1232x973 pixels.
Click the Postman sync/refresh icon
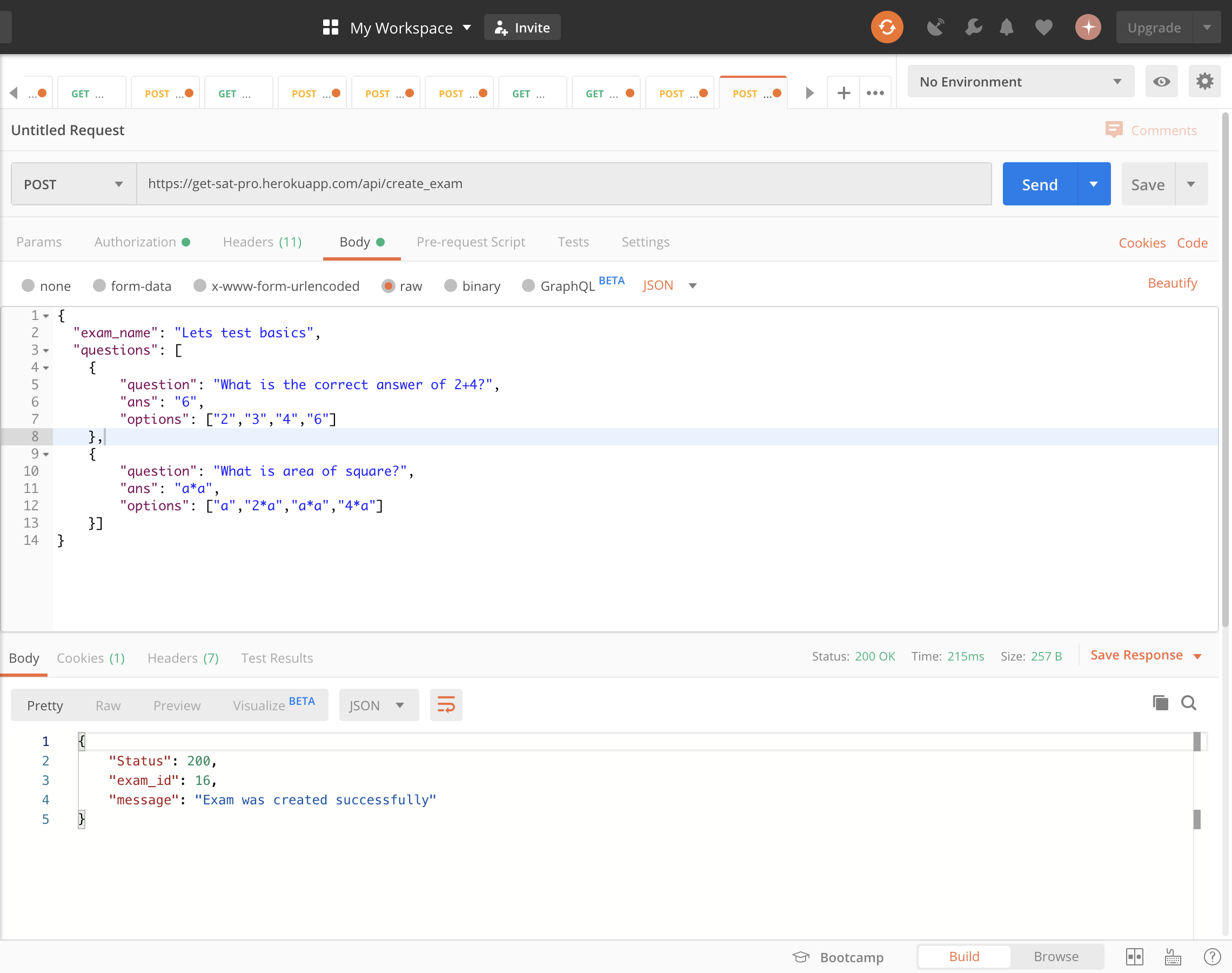click(x=886, y=27)
